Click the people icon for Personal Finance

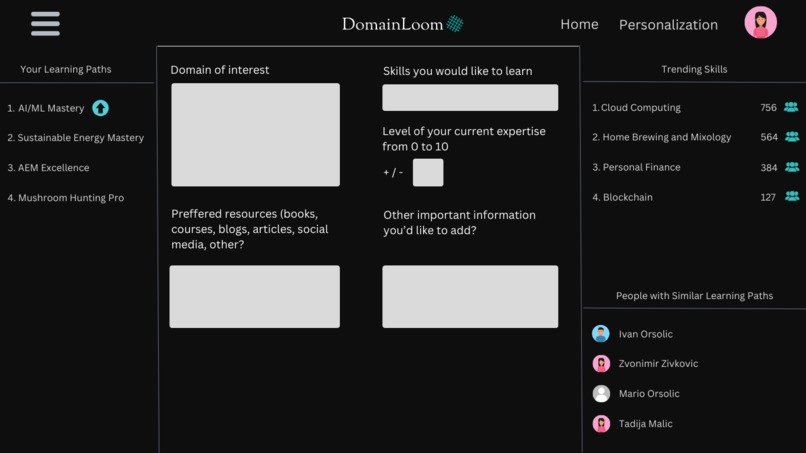[792, 167]
